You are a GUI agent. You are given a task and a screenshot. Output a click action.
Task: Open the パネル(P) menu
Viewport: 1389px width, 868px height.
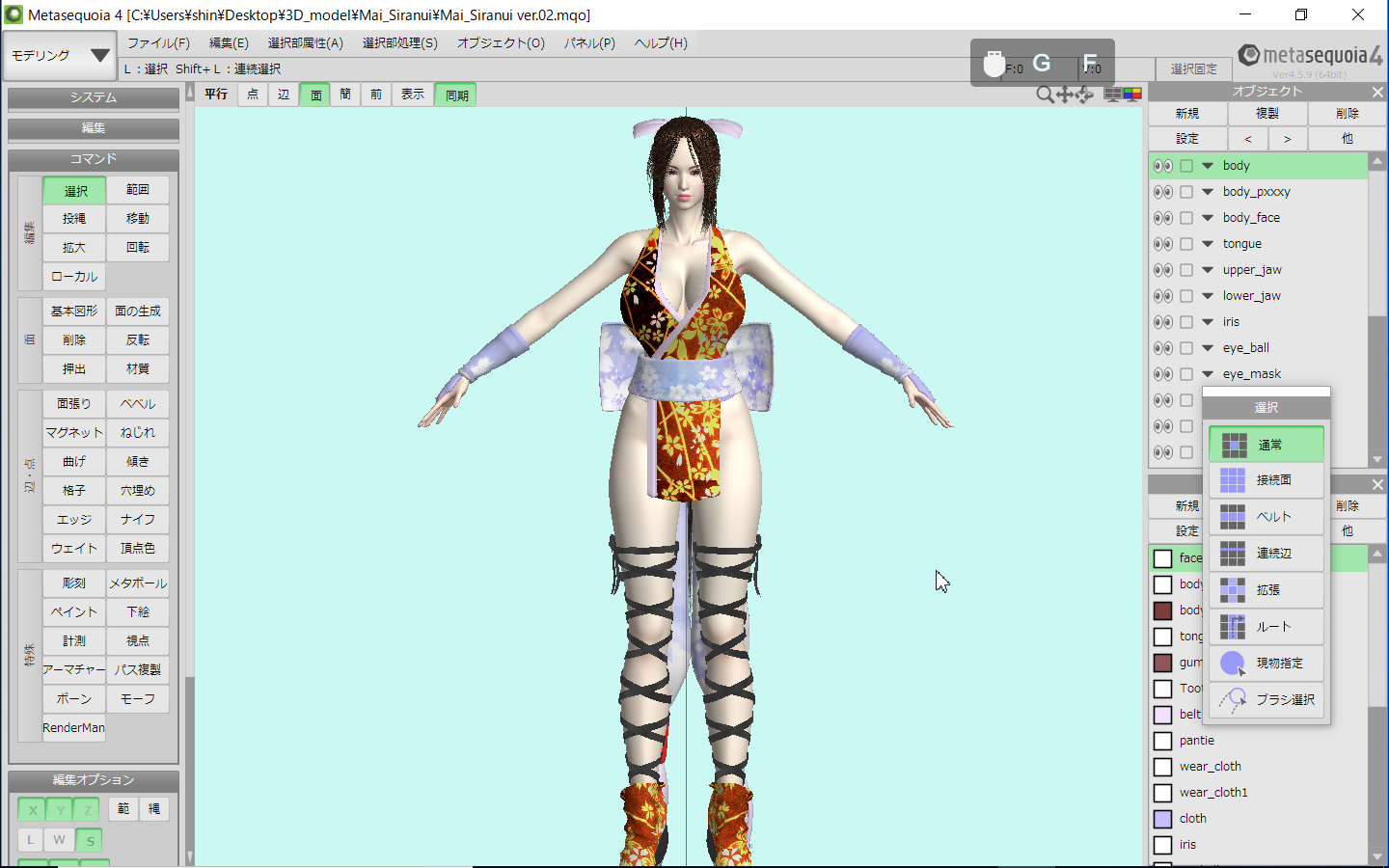pyautogui.click(x=589, y=43)
